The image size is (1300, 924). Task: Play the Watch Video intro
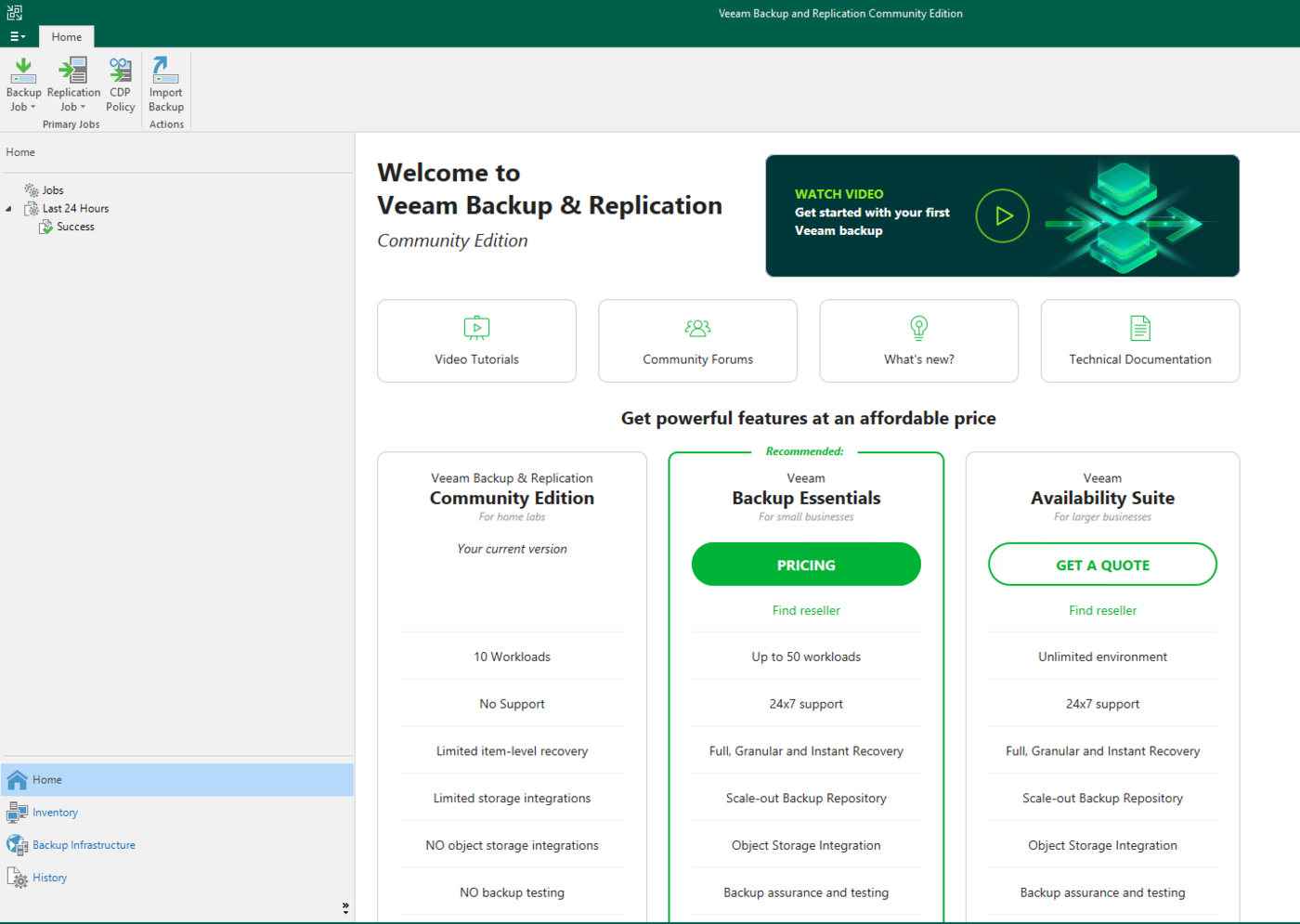1002,216
